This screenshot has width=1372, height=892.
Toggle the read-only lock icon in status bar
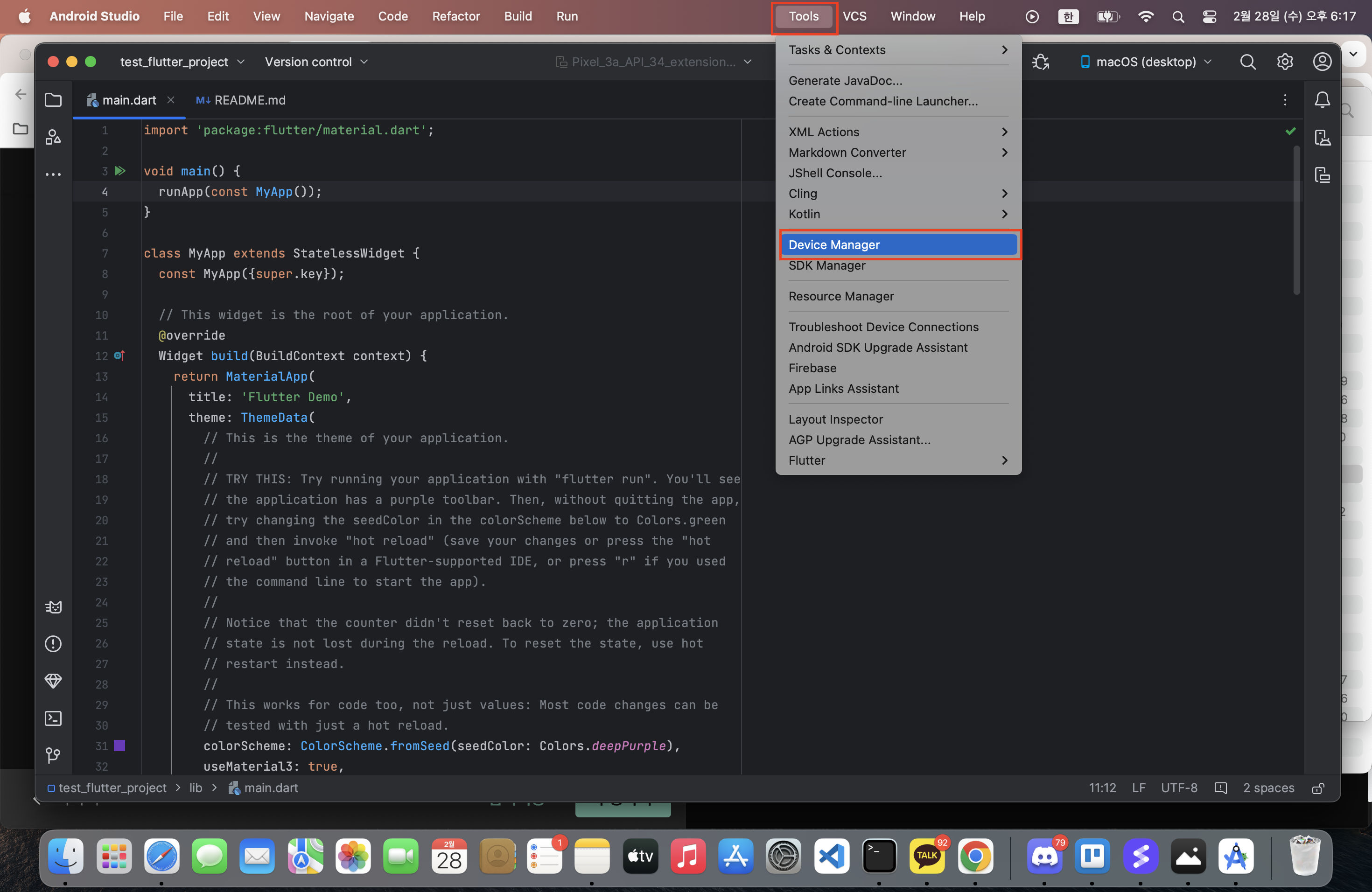click(1318, 788)
